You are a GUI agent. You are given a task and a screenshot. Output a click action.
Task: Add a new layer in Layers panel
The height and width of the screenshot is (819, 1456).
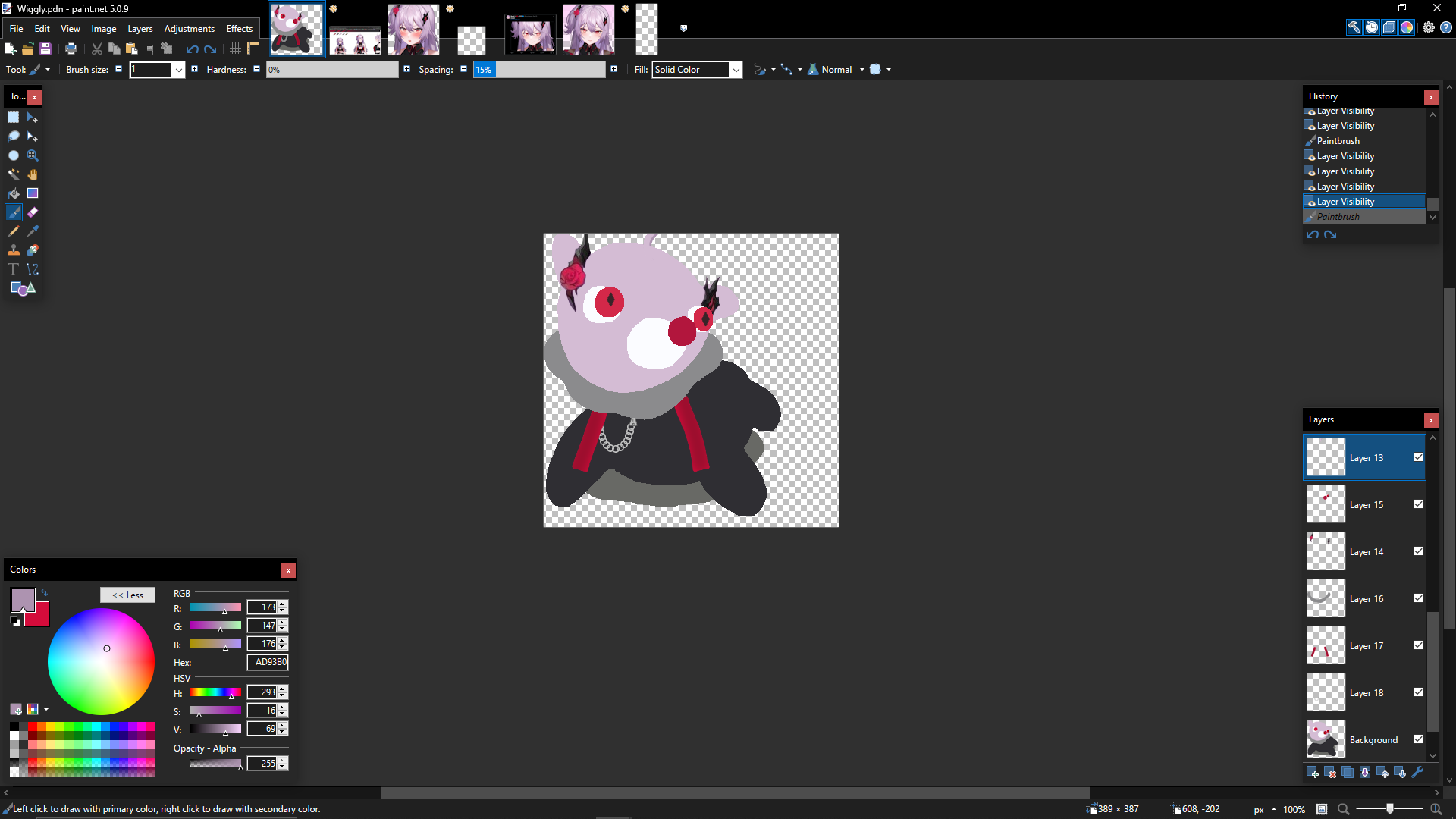click(1313, 773)
